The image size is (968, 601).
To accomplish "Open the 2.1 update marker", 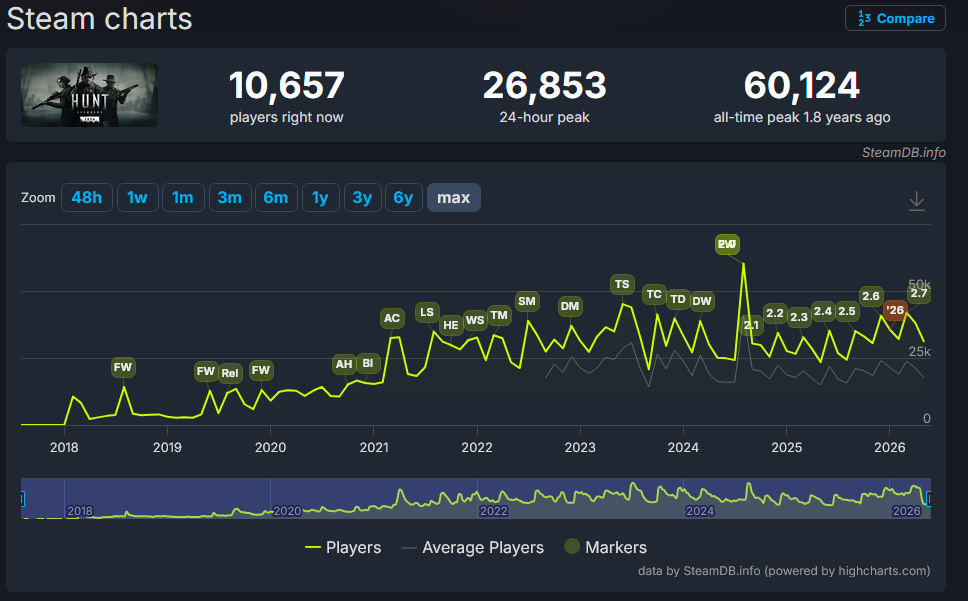I will click(x=751, y=325).
